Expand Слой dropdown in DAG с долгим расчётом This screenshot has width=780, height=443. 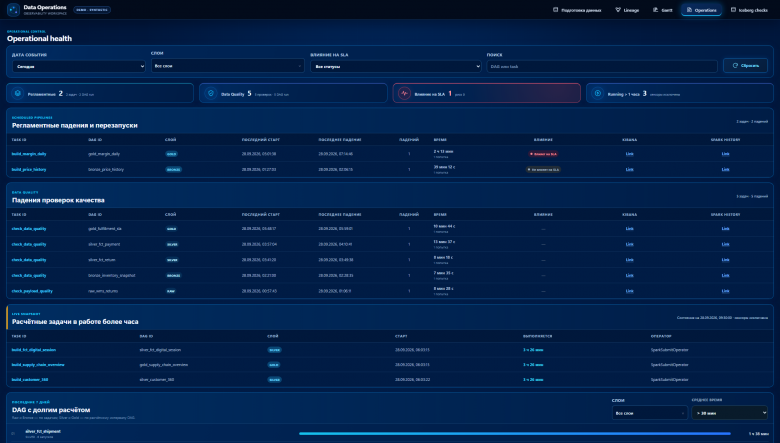649,413
